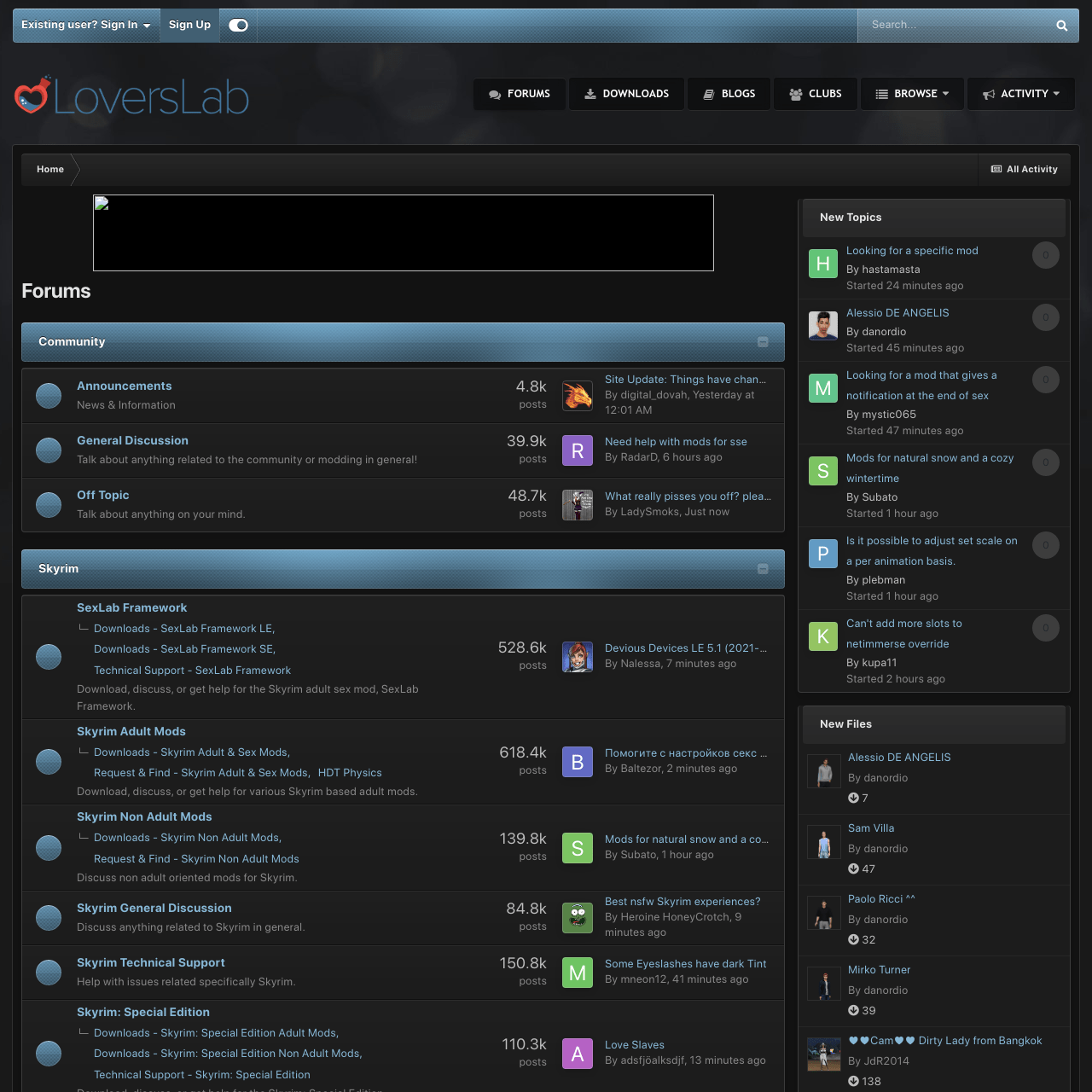1092x1092 pixels.
Task: Open the All Activity link
Action: click(x=1025, y=170)
